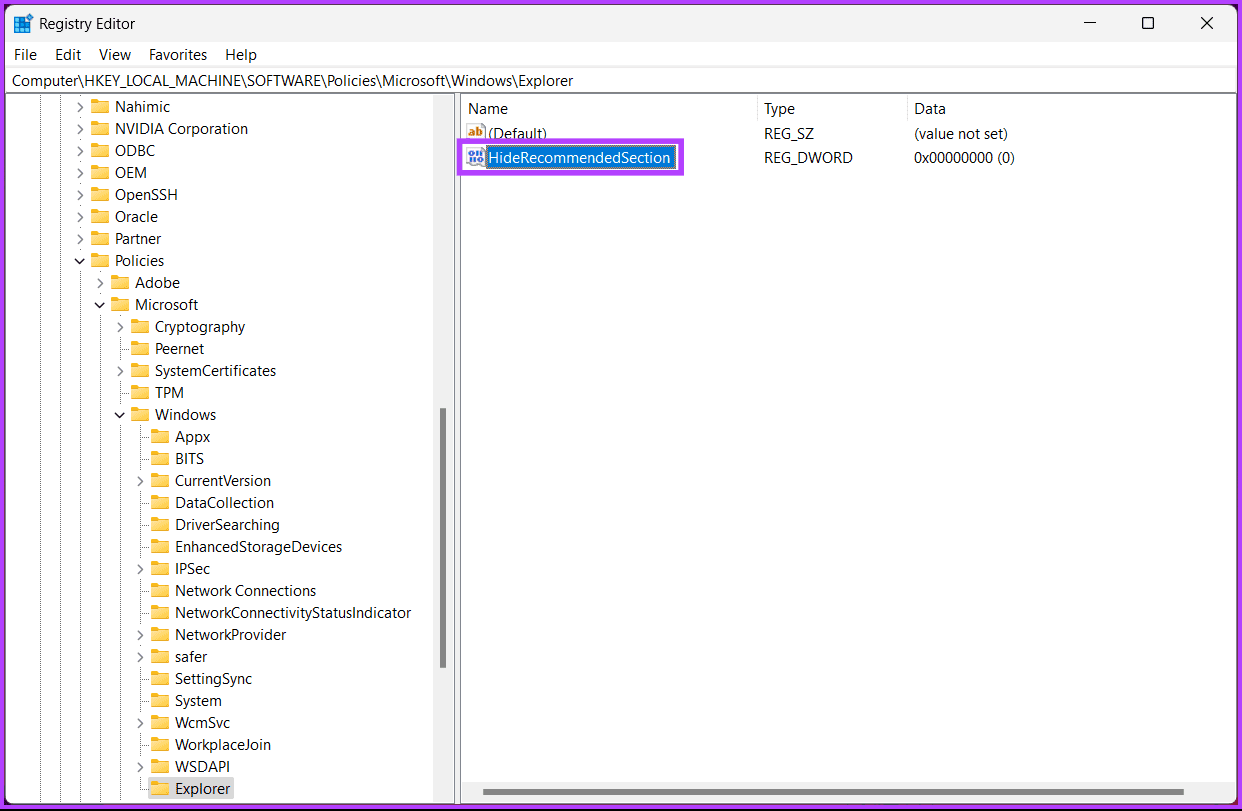The height and width of the screenshot is (811, 1242).
Task: Select the HideRecommendedSection value name
Action: pyautogui.click(x=579, y=157)
